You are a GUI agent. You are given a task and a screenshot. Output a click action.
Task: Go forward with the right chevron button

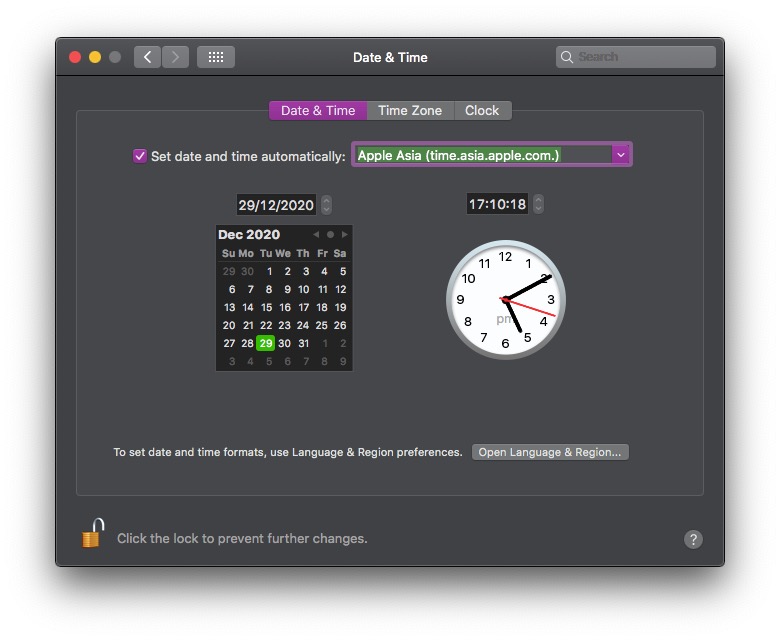tap(175, 57)
